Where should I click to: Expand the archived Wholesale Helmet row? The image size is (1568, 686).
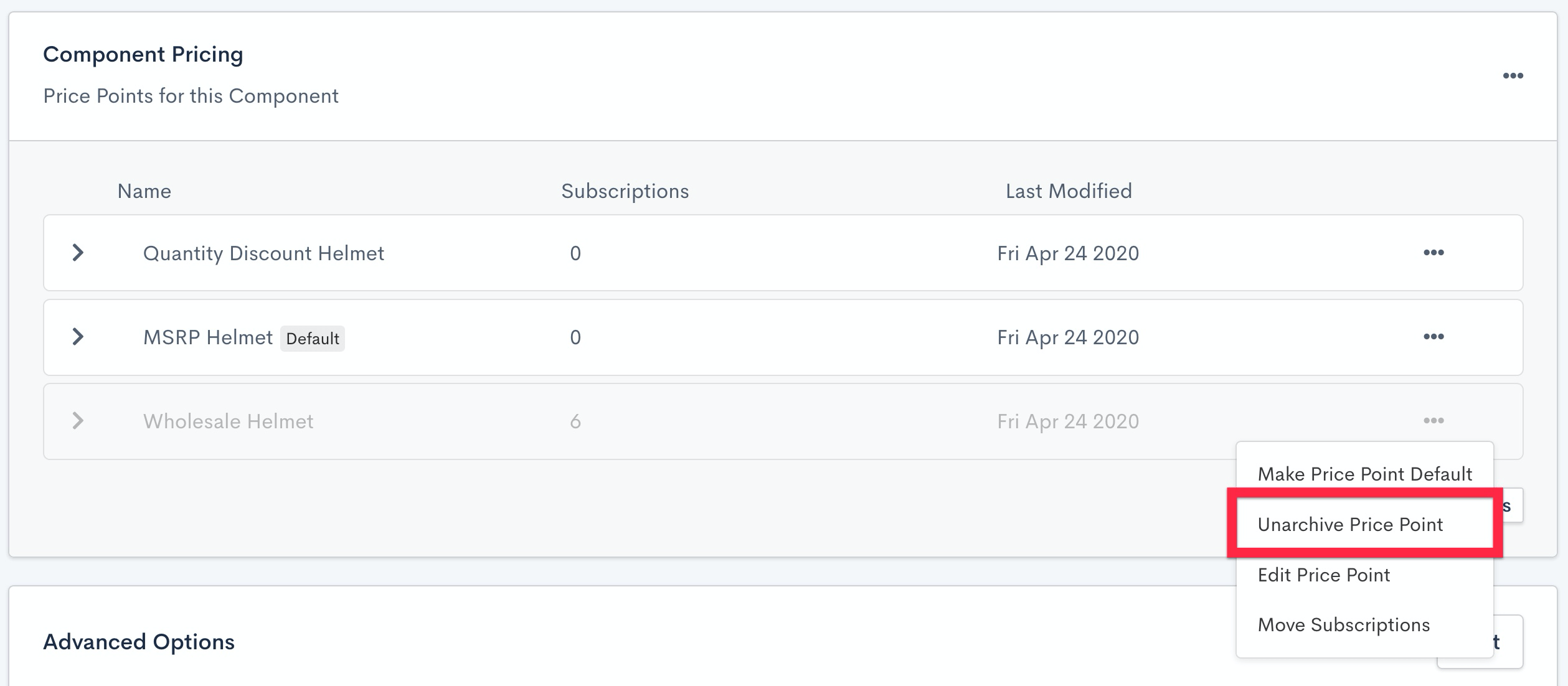click(78, 421)
